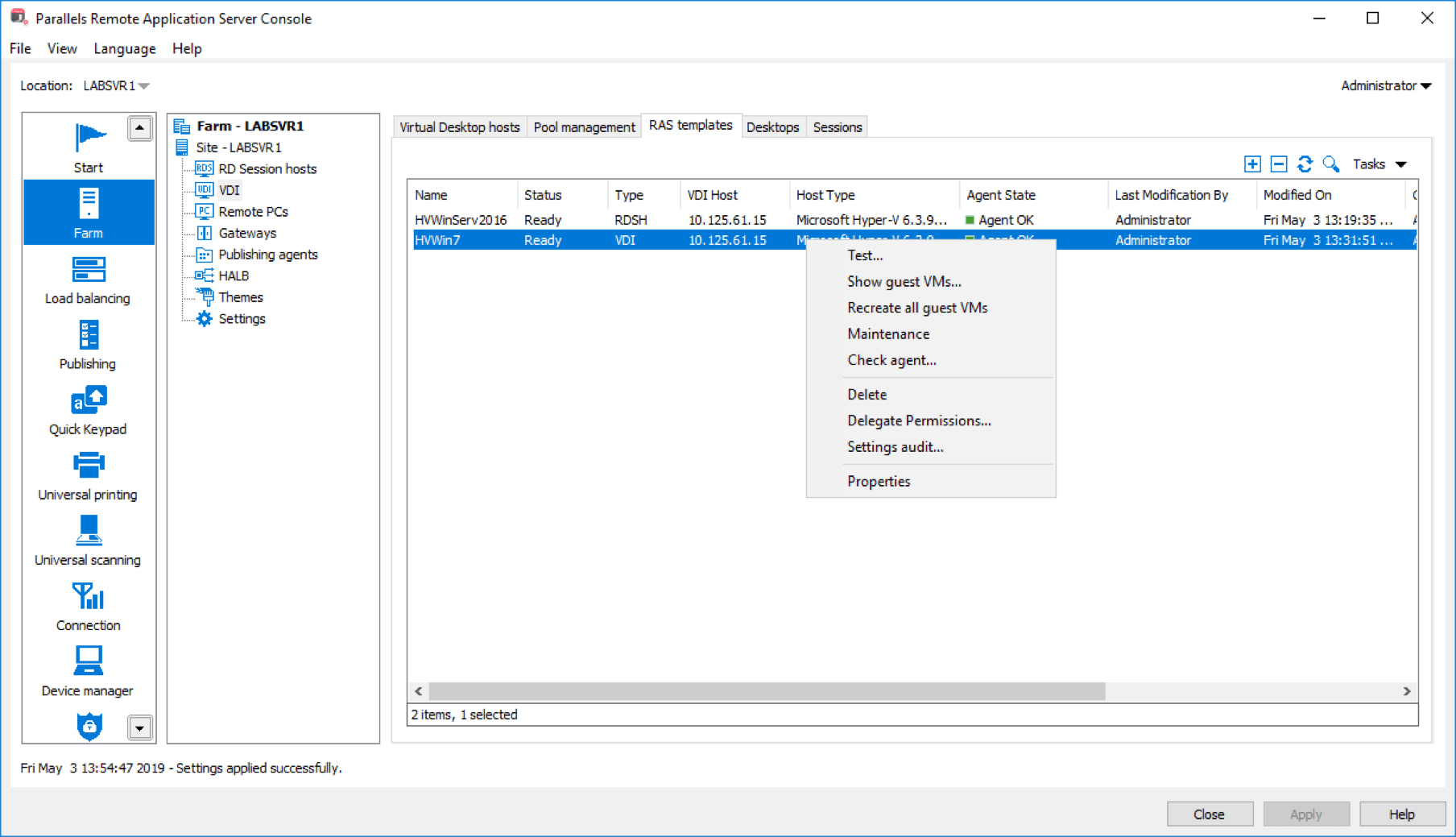Switch to Virtual Desktop hosts tab

(x=459, y=127)
